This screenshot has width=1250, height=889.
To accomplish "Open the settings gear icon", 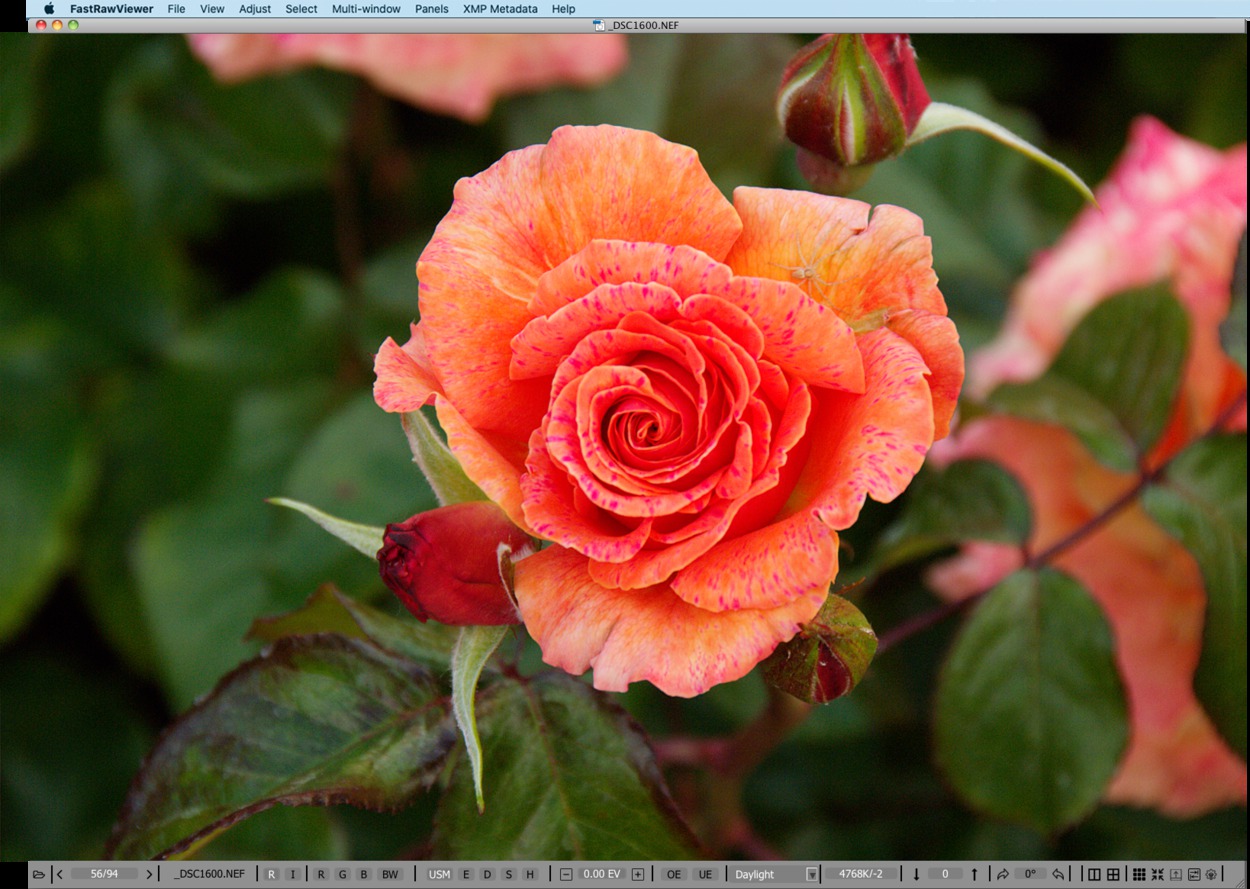I will pos(1211,874).
